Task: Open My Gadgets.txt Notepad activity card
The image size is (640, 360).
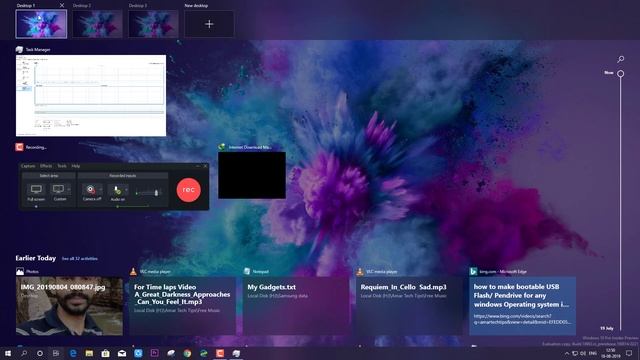Action: point(296,306)
